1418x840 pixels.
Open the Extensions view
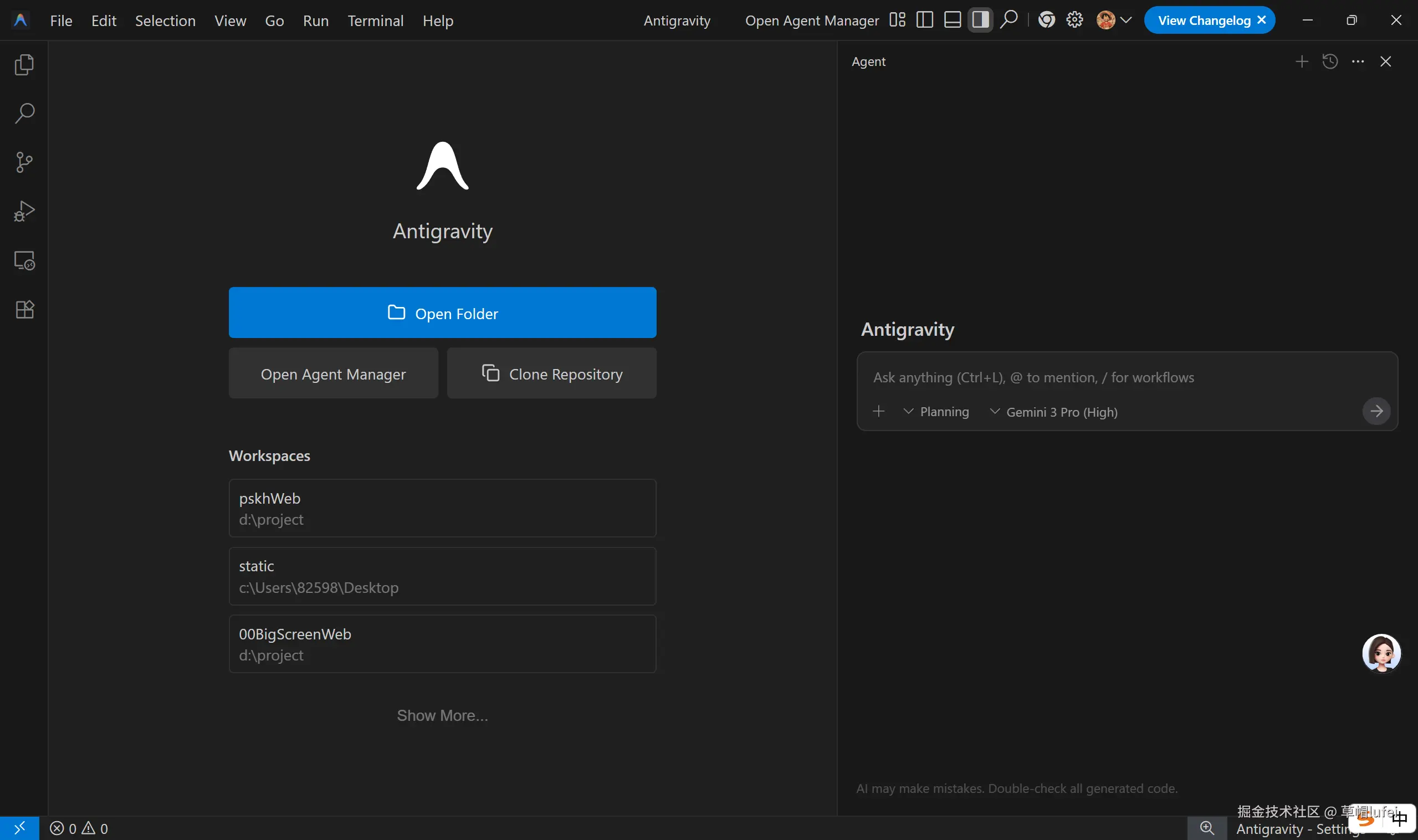coord(24,309)
